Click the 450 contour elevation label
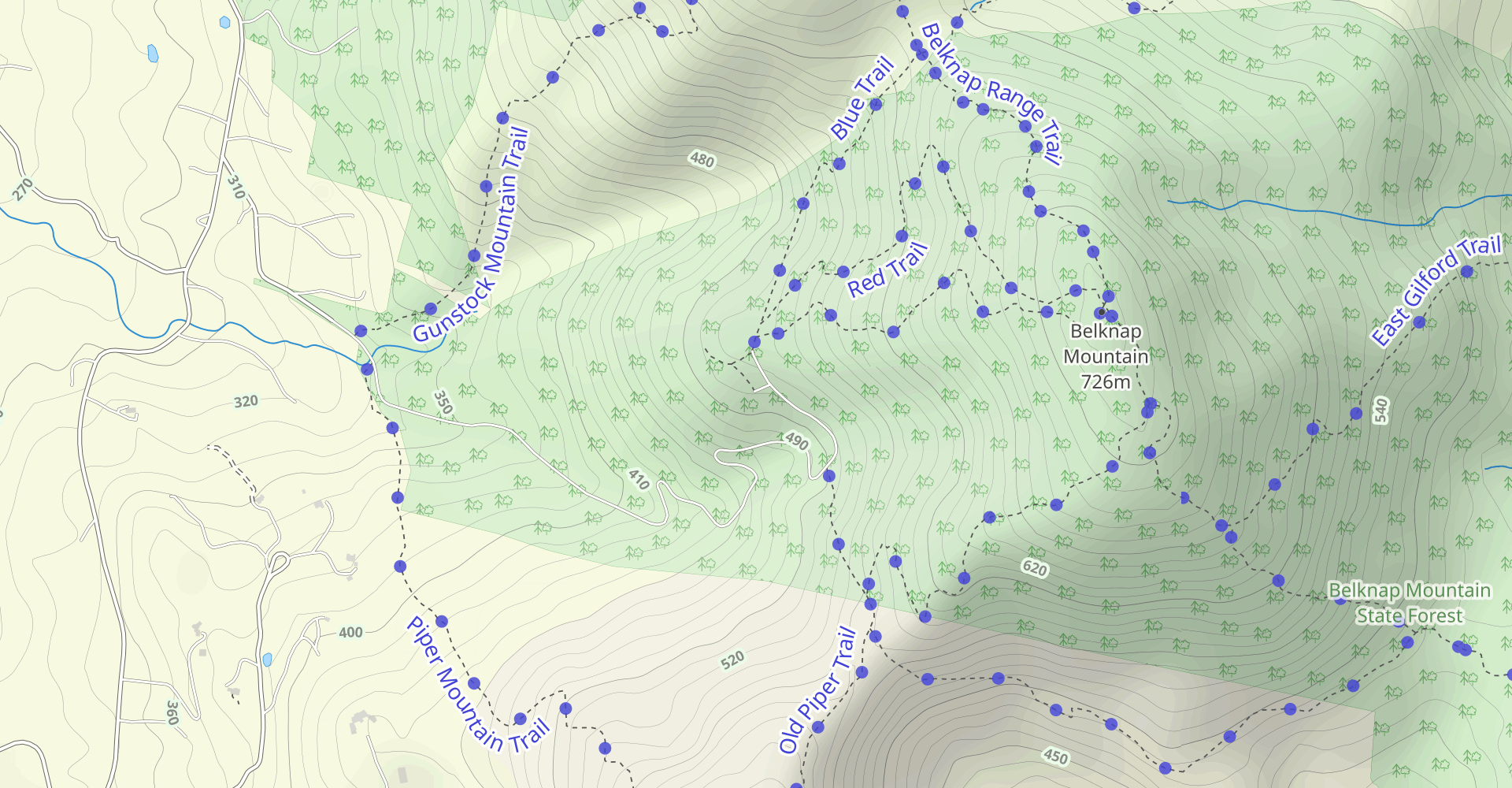 pyautogui.click(x=1055, y=757)
